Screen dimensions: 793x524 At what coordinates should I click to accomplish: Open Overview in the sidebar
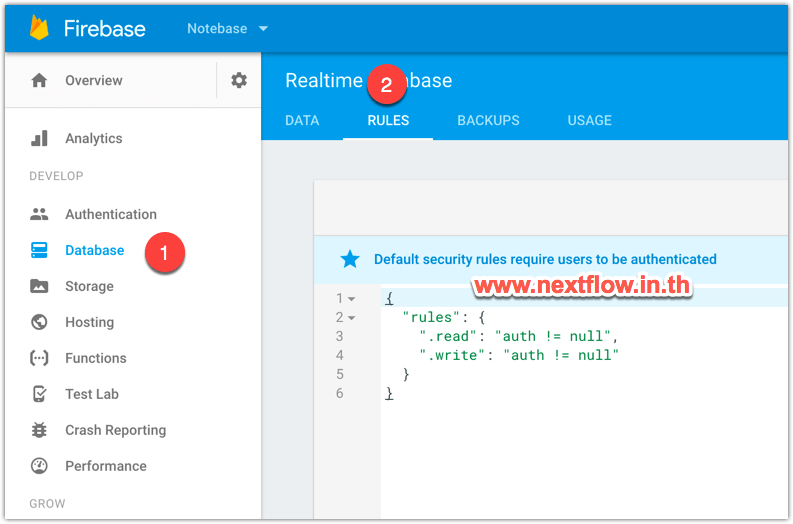pos(94,80)
